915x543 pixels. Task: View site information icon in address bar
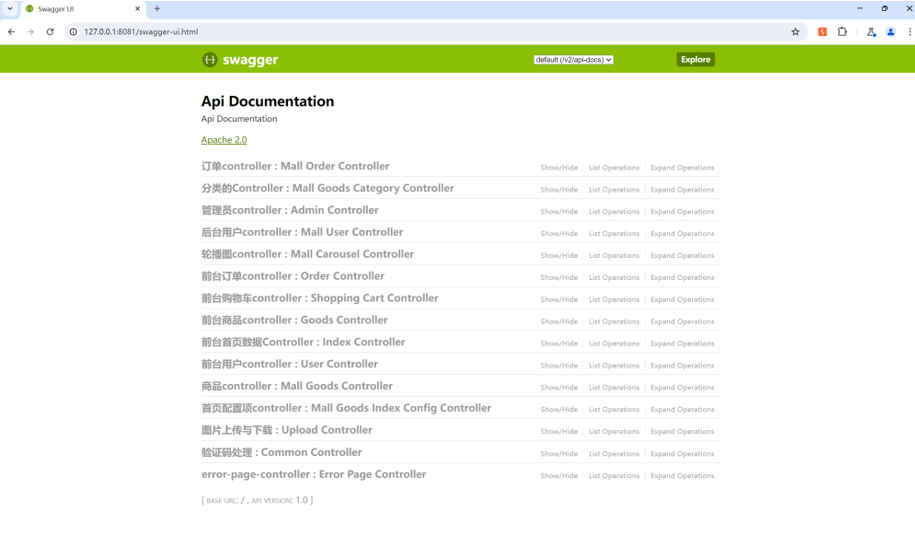[73, 32]
